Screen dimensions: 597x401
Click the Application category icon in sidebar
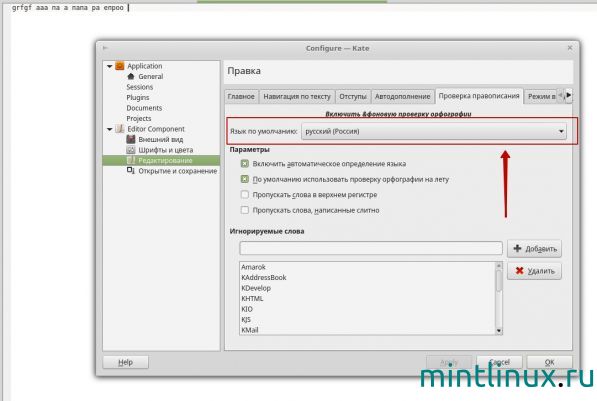[x=120, y=66]
